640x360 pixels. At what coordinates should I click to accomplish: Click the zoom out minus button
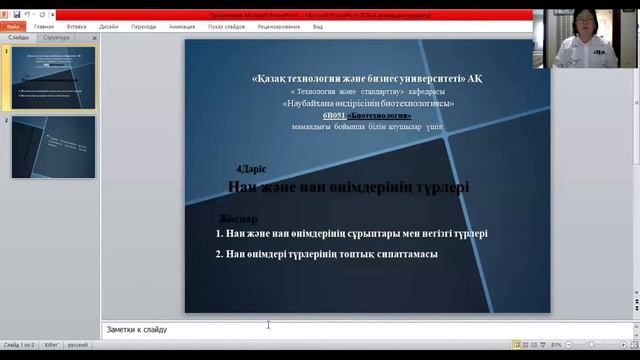[x=569, y=345]
